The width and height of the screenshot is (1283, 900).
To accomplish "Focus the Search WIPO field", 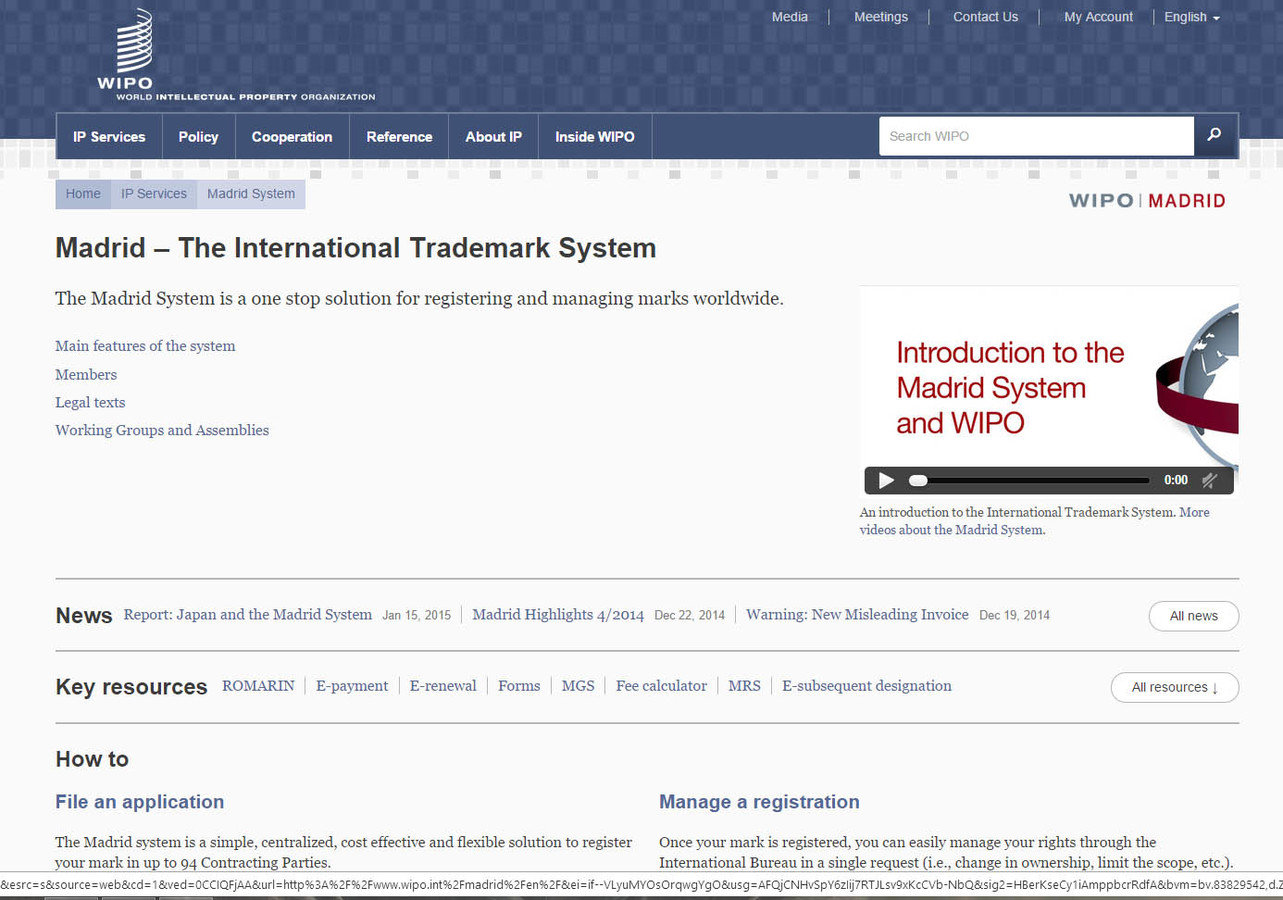I will 1036,136.
